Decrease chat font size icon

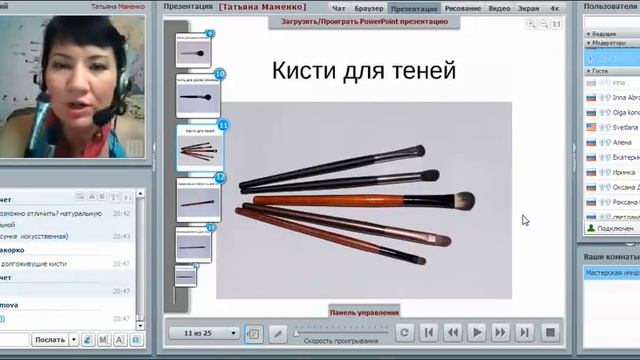coord(127,197)
